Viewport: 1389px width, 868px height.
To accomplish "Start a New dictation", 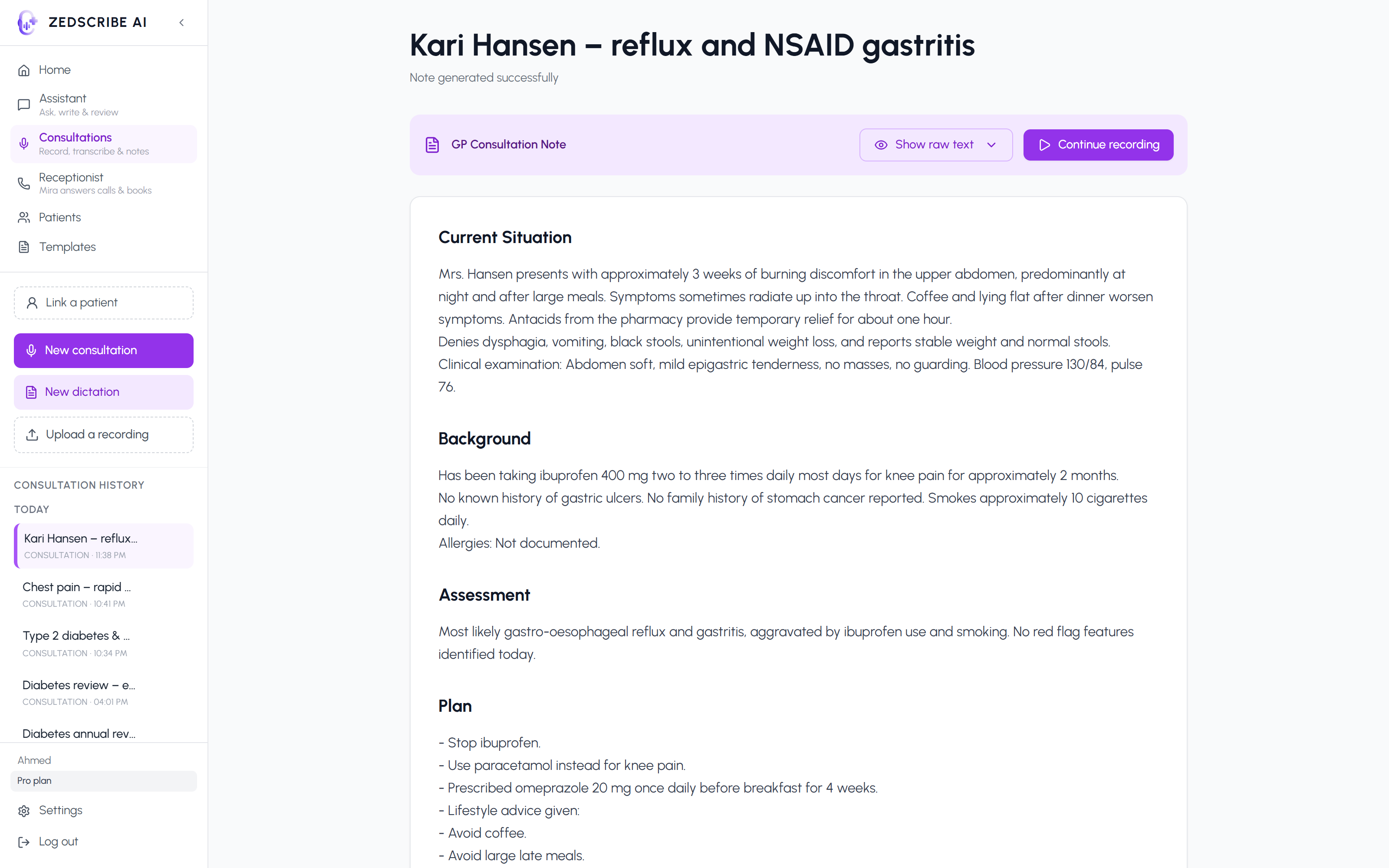I will tap(103, 392).
